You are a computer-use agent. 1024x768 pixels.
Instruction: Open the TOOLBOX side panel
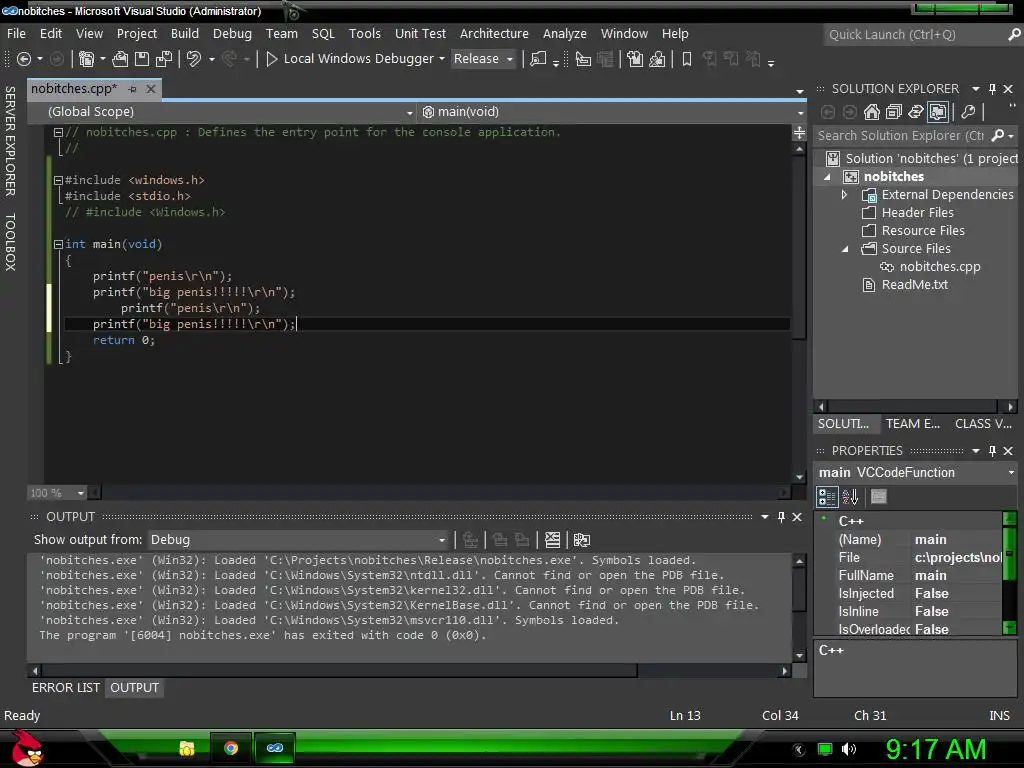pyautogui.click(x=10, y=242)
